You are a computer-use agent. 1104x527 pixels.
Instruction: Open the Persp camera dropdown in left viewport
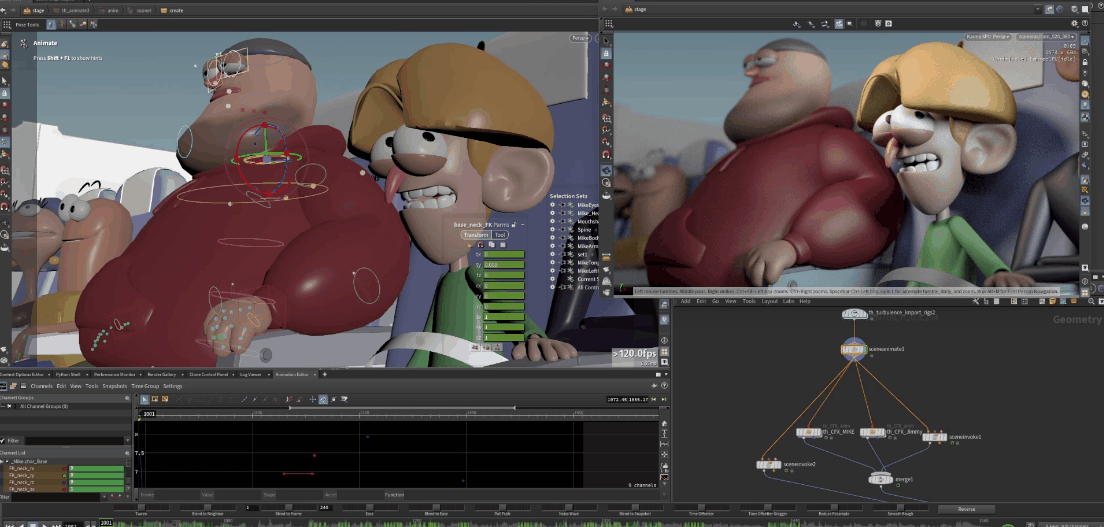(x=580, y=38)
